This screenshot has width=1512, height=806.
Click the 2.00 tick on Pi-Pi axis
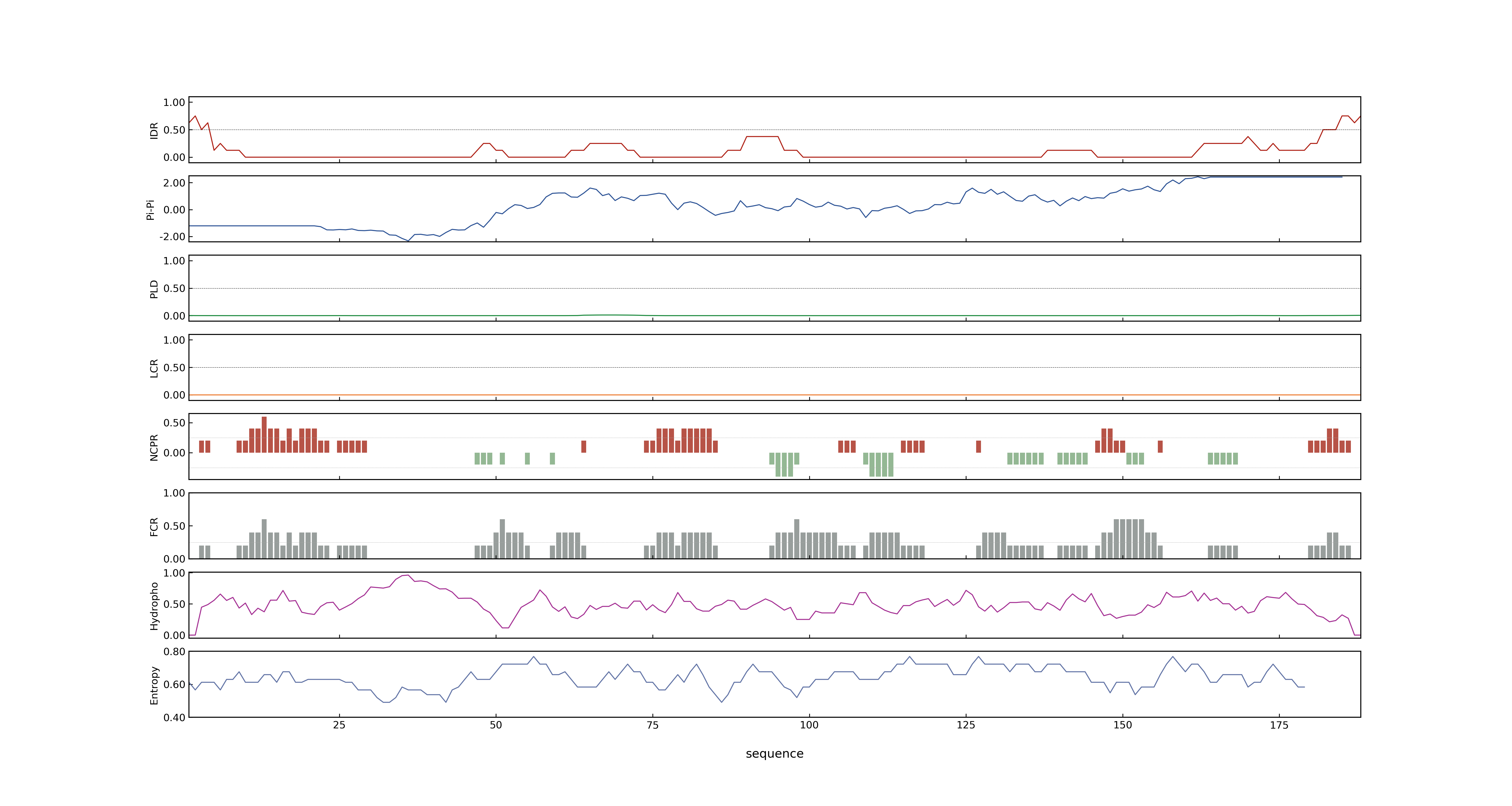pos(174,183)
